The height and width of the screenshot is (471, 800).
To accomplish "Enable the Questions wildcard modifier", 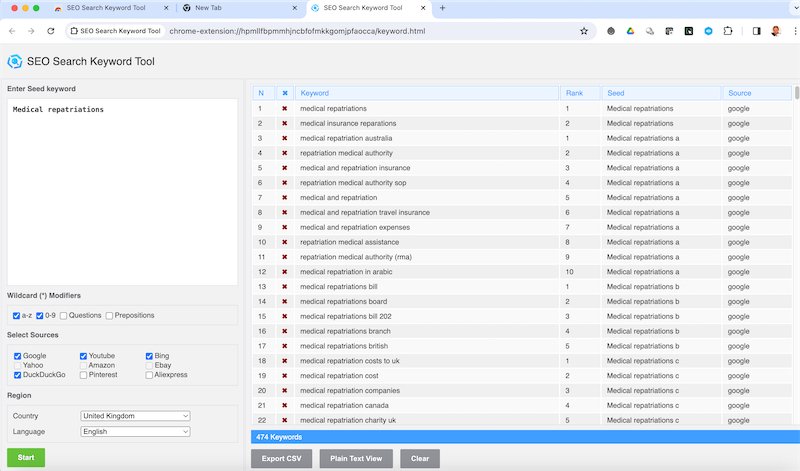I will (x=63, y=316).
